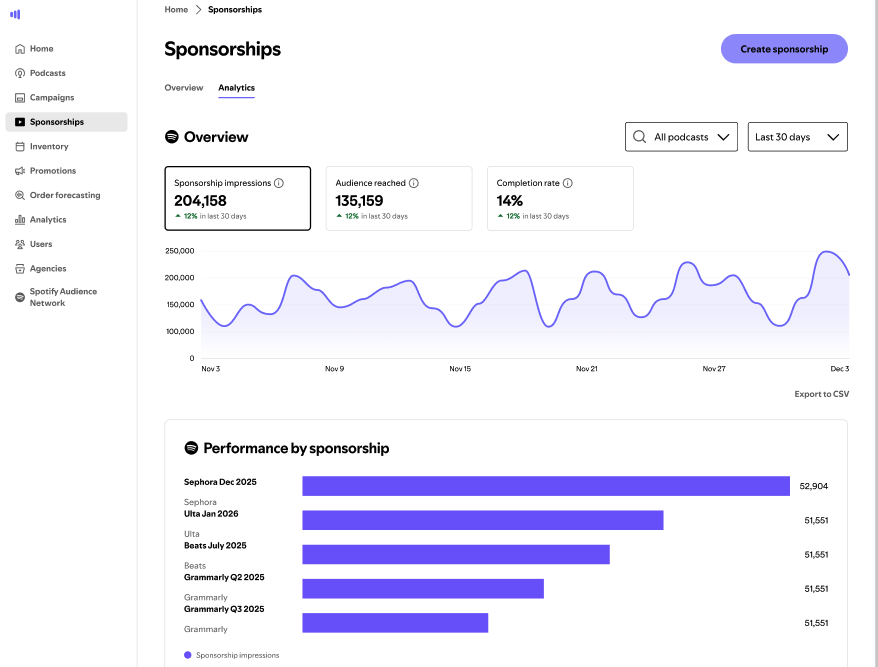The image size is (878, 667).
Task: Click the Inventory calendar icon
Action: click(20, 146)
